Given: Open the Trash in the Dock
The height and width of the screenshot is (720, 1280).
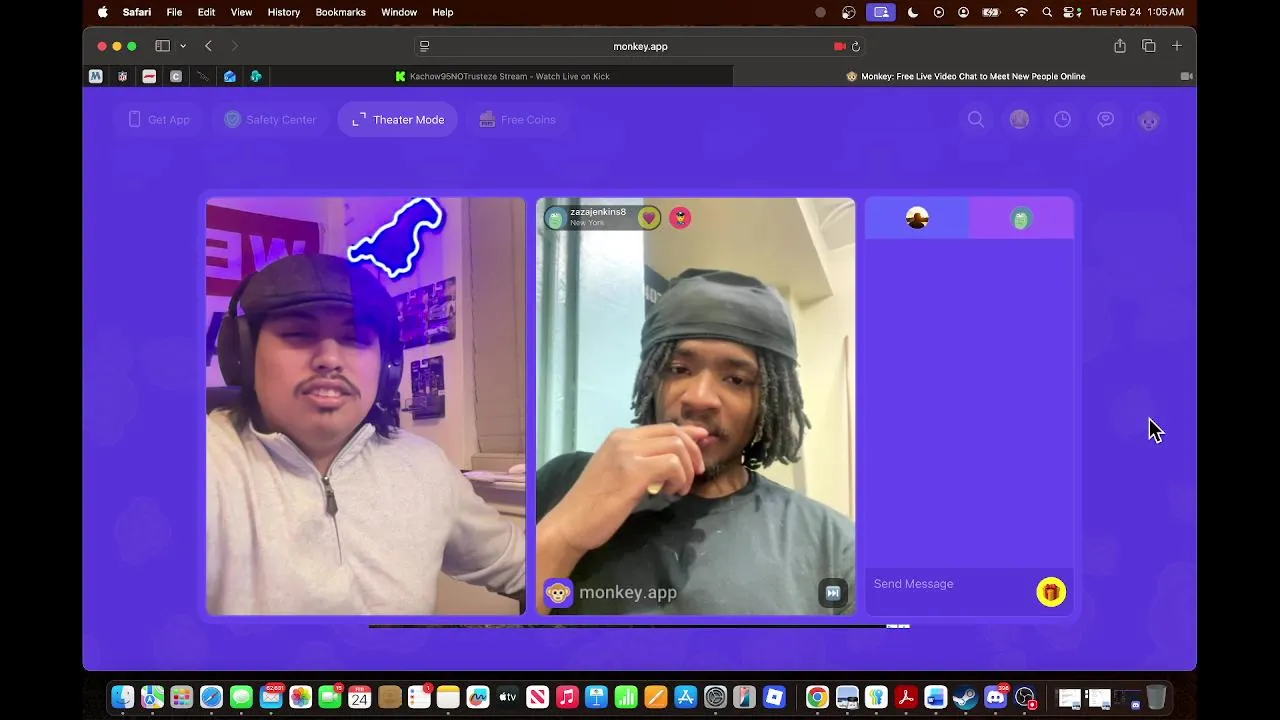Looking at the screenshot, I should (x=1156, y=697).
